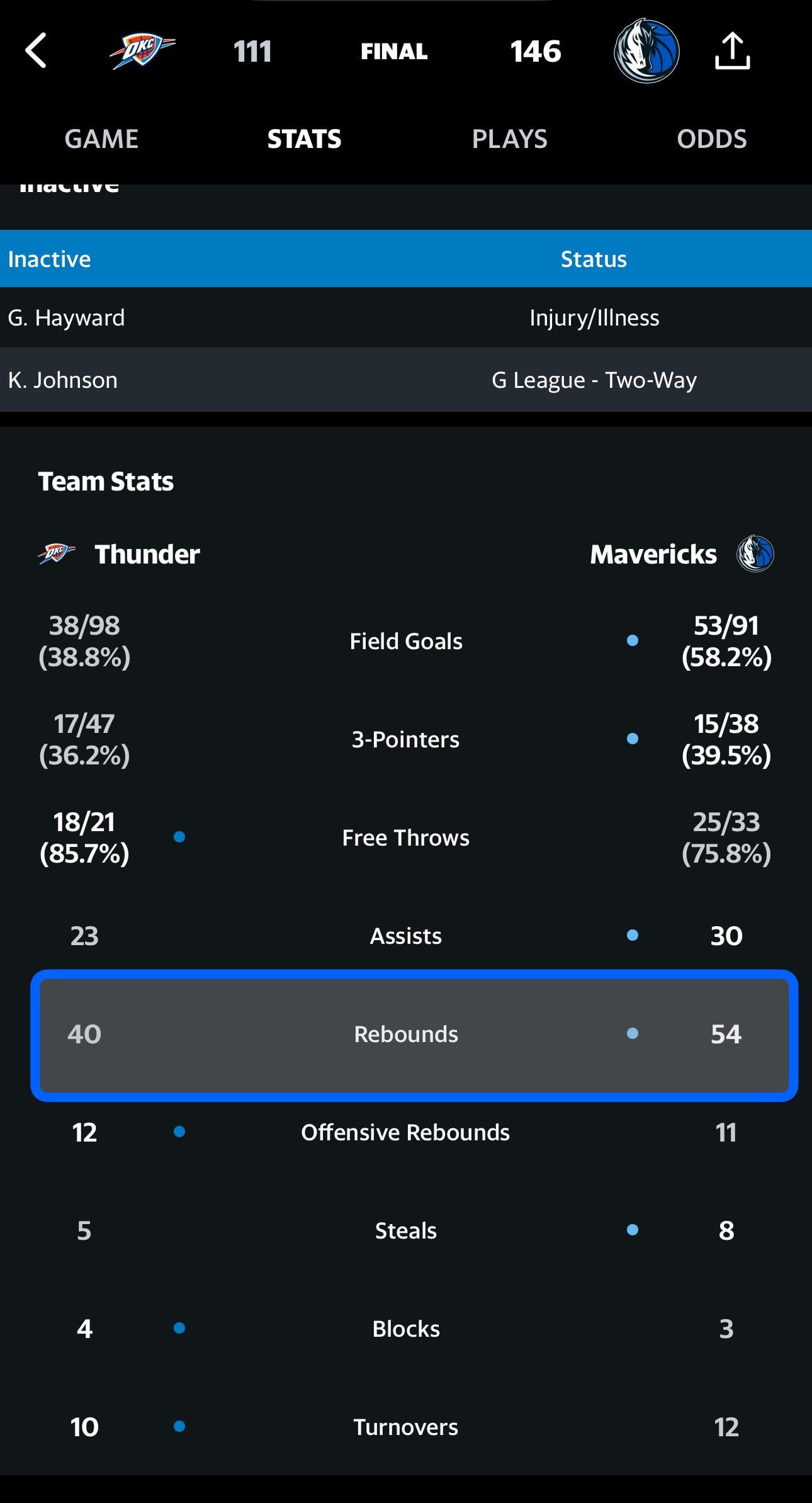Tap the small Mavericks logo in Team Stats
This screenshot has width=812, height=1503.
tap(755, 553)
